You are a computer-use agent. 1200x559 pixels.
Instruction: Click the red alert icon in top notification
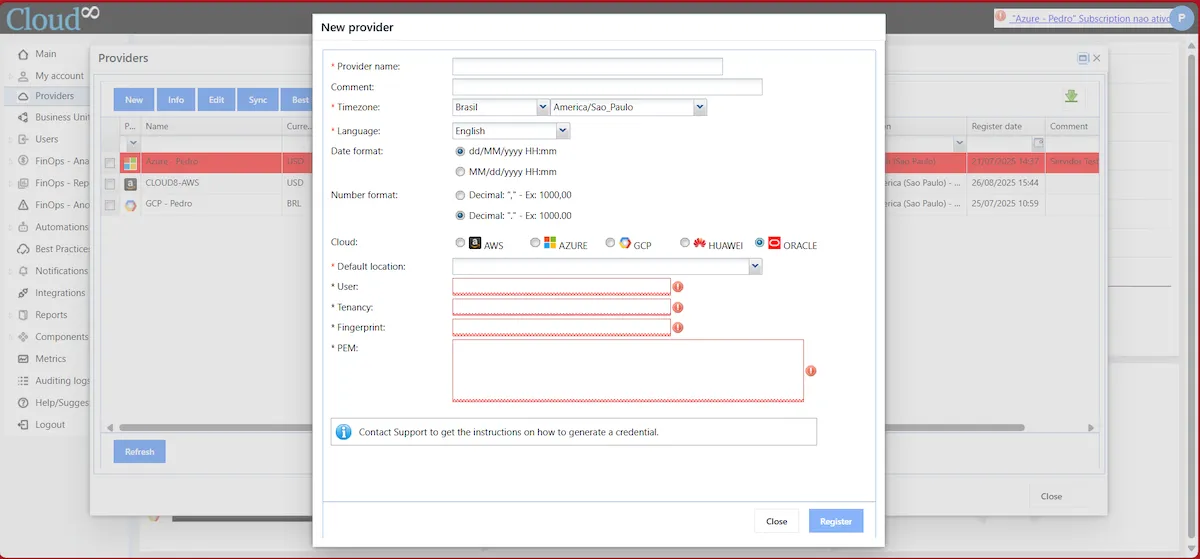point(1001,17)
